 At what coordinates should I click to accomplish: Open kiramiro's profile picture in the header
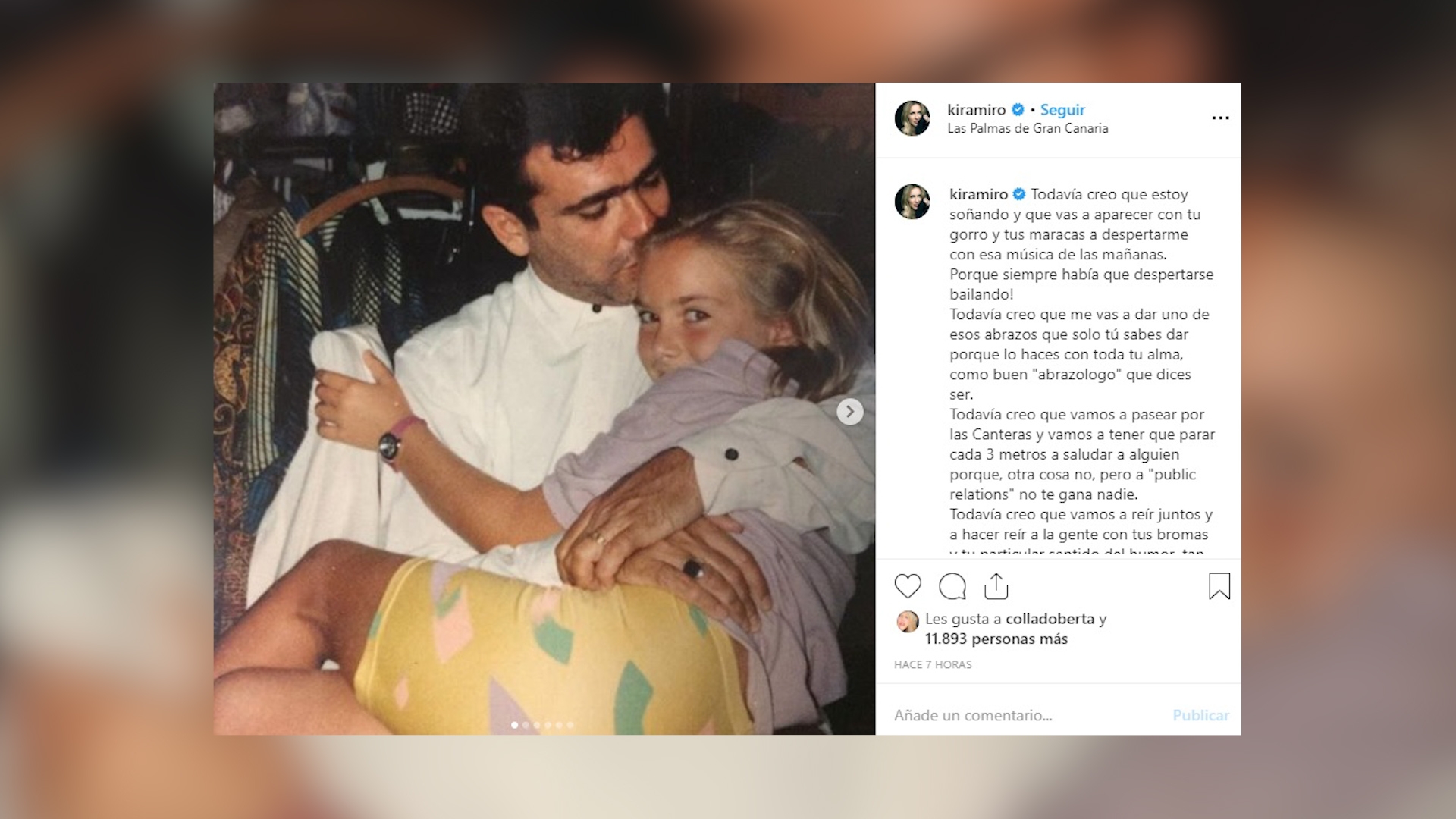click(x=912, y=118)
